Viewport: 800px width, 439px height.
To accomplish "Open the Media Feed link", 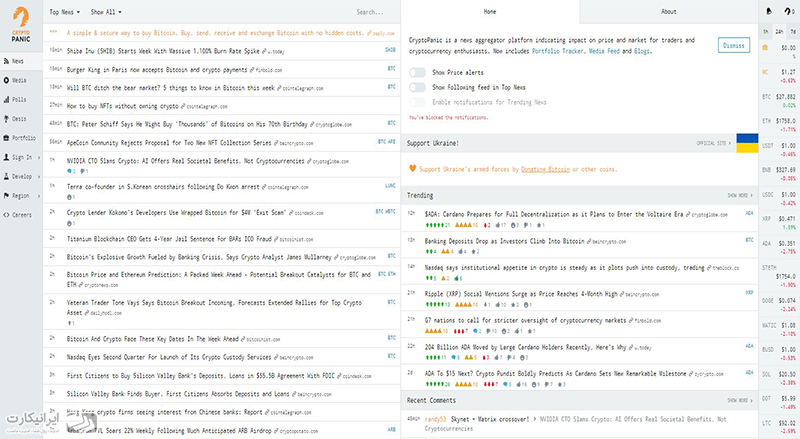I will 604,51.
